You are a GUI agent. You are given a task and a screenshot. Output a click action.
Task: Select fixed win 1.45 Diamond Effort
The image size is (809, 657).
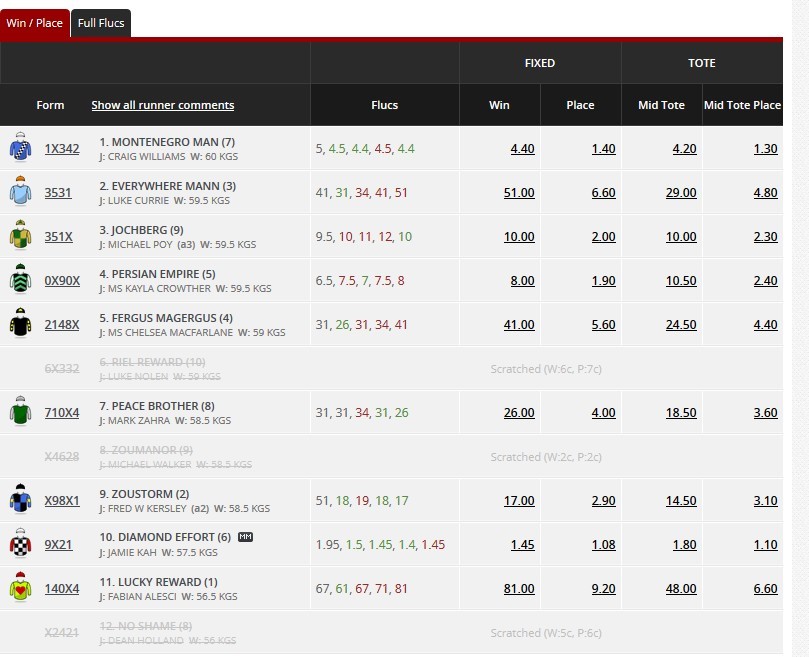(x=522, y=544)
